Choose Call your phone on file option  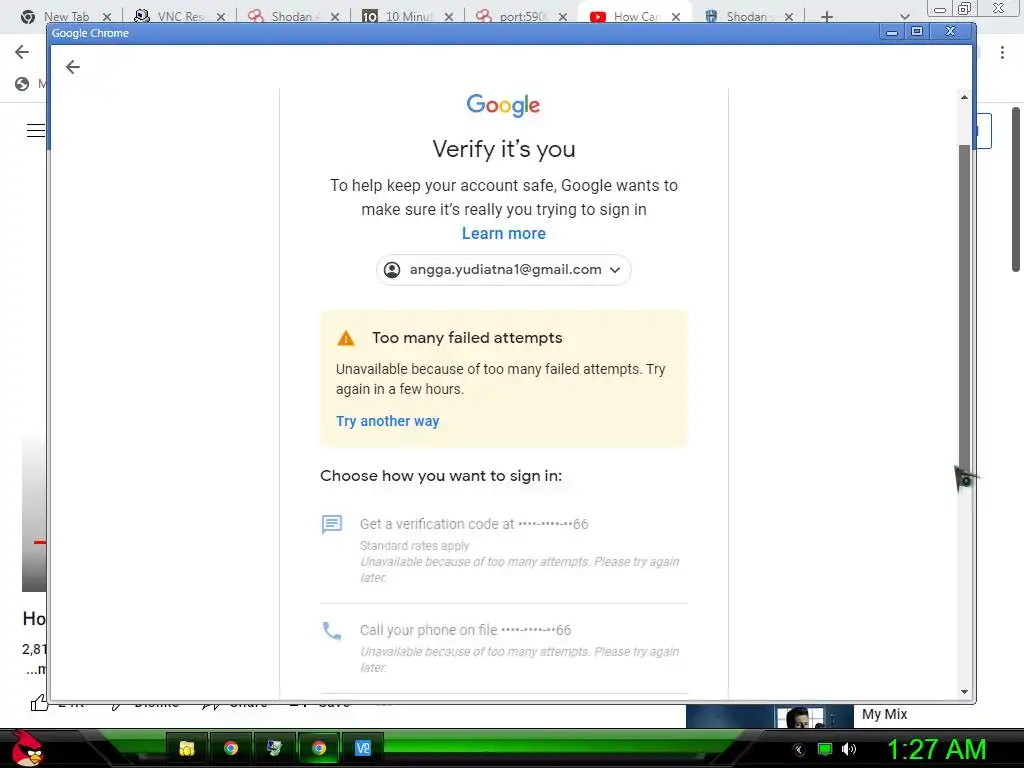click(x=504, y=648)
